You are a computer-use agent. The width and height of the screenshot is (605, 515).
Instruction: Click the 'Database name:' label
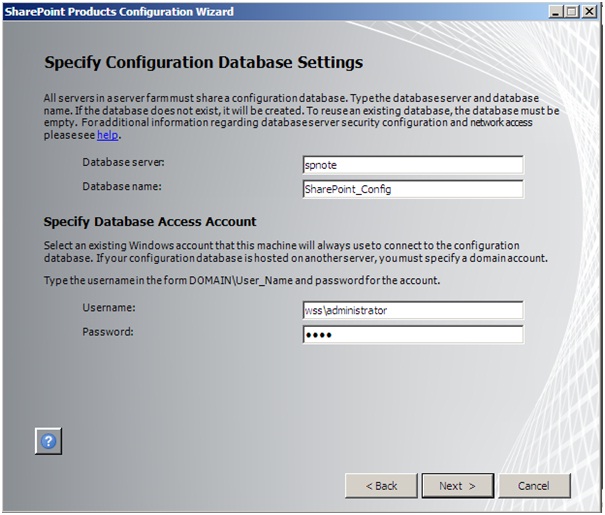(122, 186)
